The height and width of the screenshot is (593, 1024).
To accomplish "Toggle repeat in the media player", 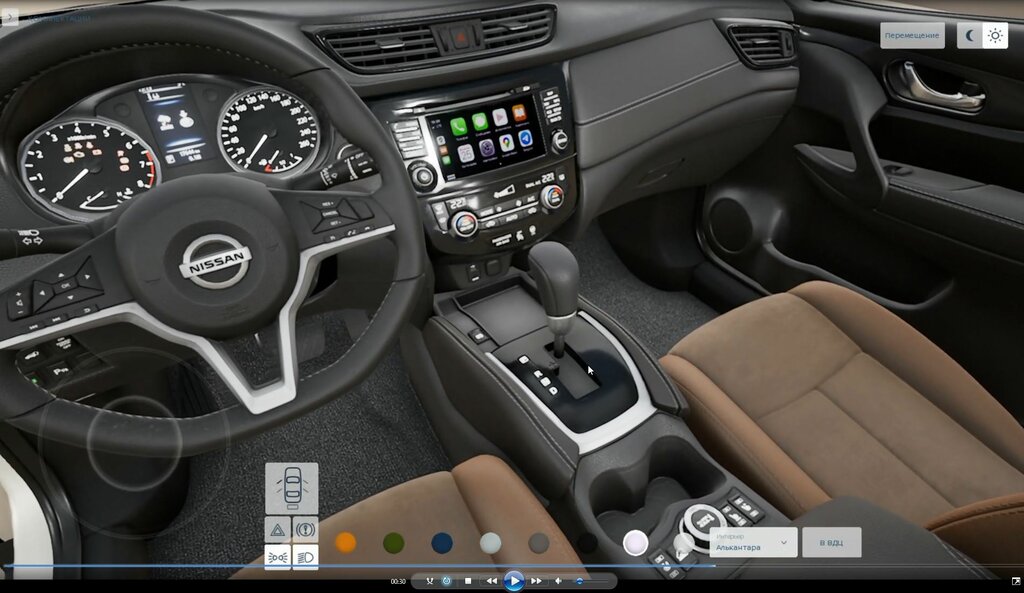I will pos(447,581).
